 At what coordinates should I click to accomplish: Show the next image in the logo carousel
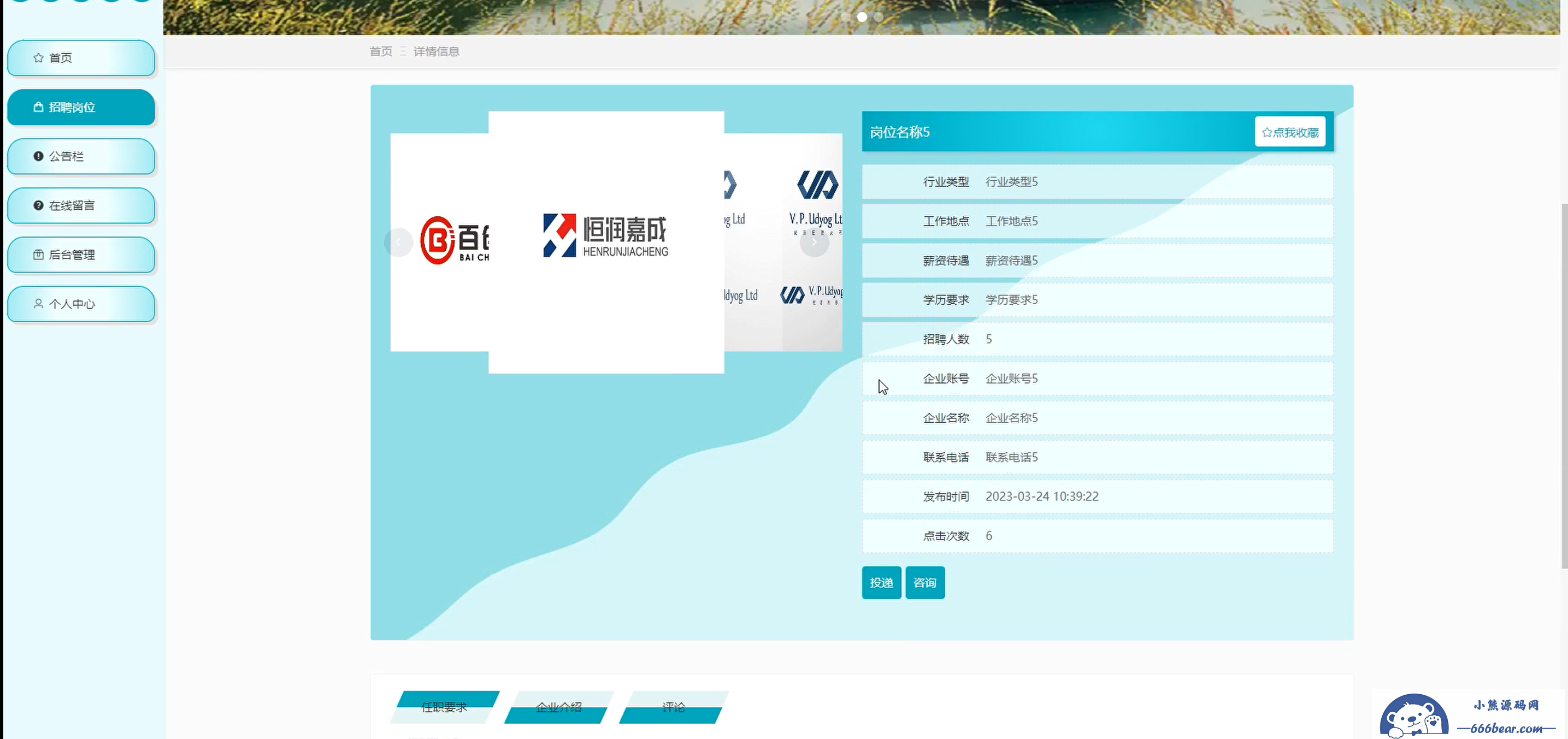coord(814,243)
